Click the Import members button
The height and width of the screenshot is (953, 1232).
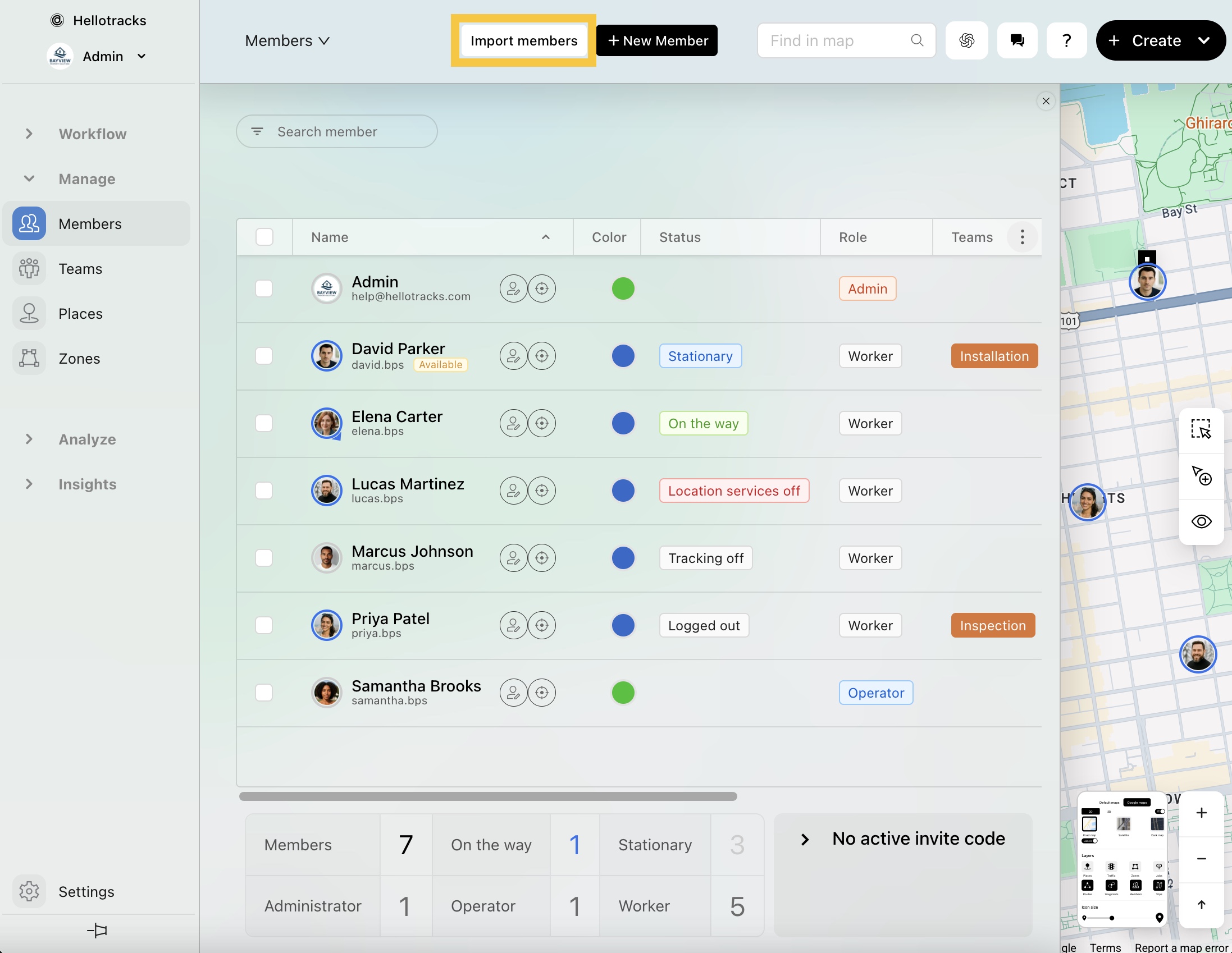523,40
